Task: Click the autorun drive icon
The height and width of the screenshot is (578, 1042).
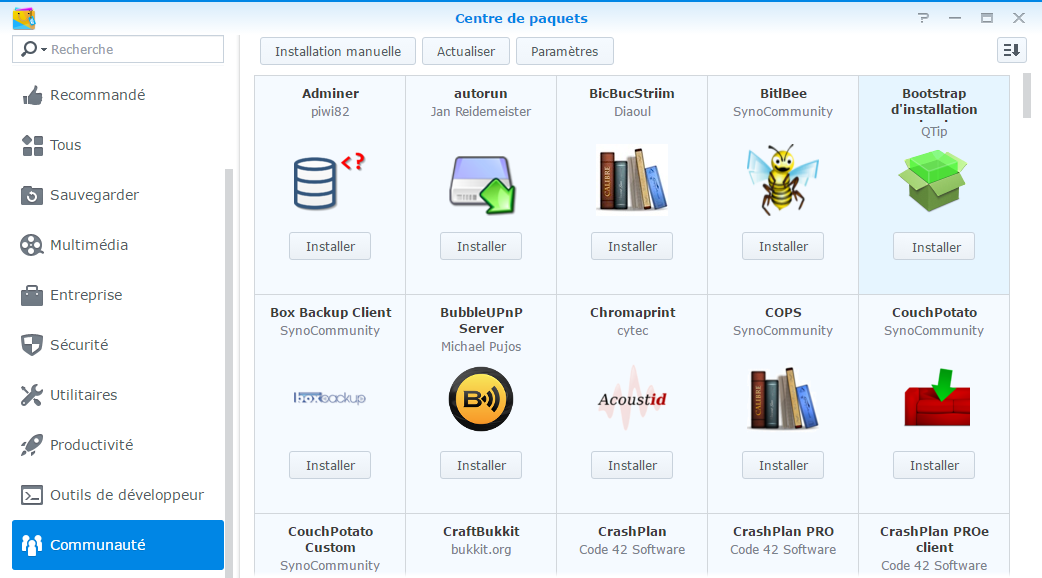Action: (481, 185)
